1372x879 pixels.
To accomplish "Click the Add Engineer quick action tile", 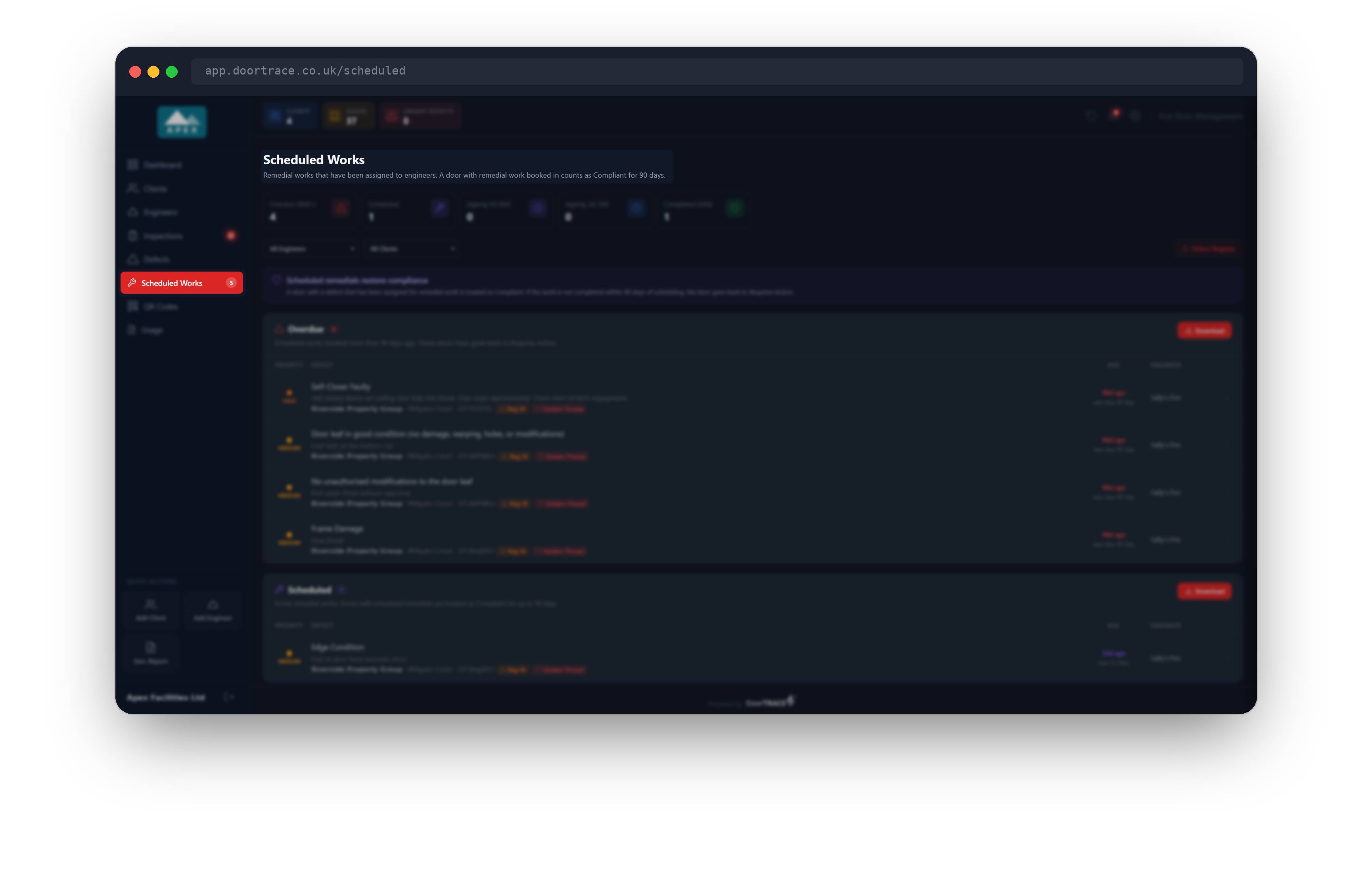I will click(213, 610).
